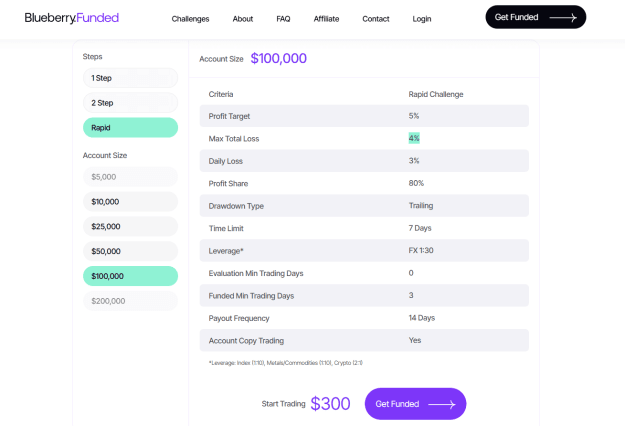This screenshot has width=625, height=426.
Task: Choose the $25,000 account size
Action: pos(130,226)
